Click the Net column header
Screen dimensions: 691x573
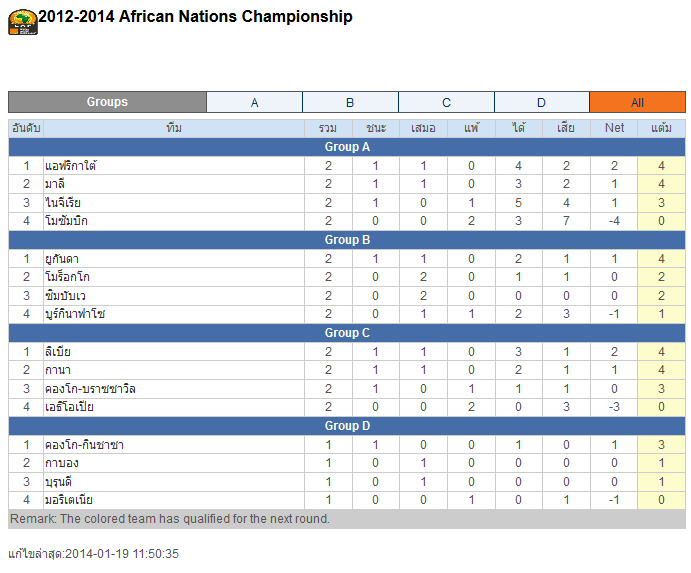(614, 128)
